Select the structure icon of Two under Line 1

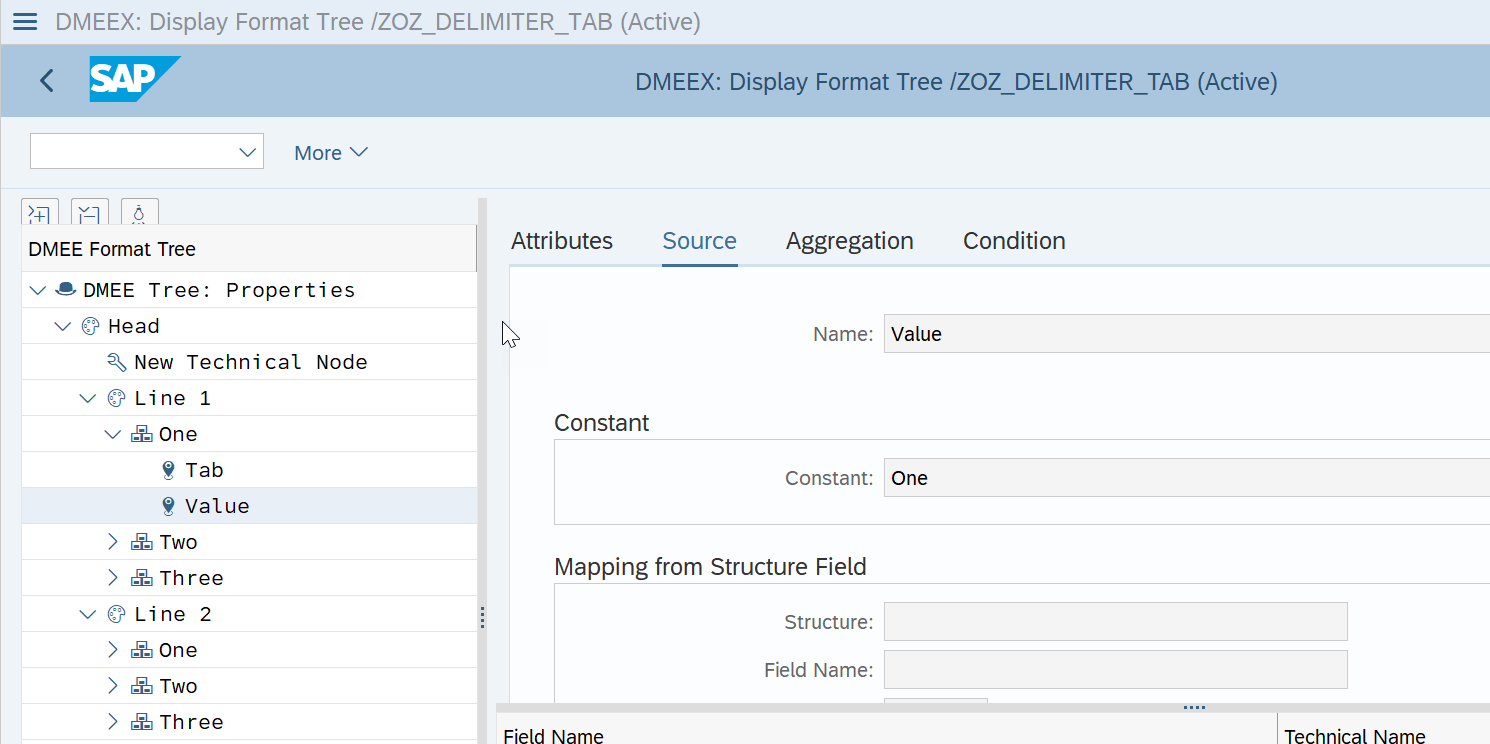[141, 542]
